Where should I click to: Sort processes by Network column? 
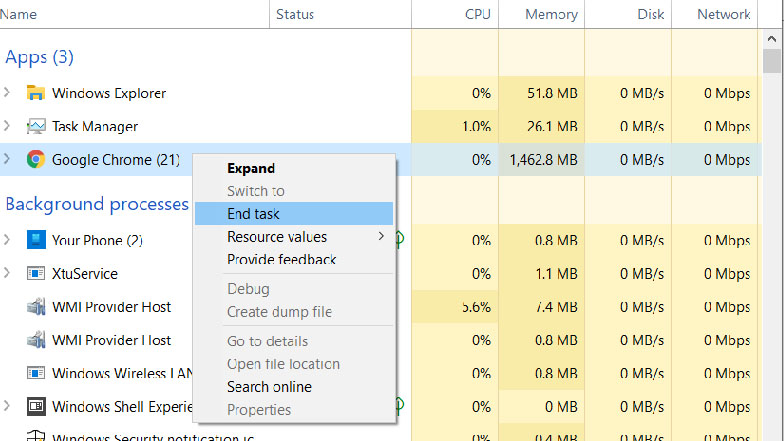point(714,14)
